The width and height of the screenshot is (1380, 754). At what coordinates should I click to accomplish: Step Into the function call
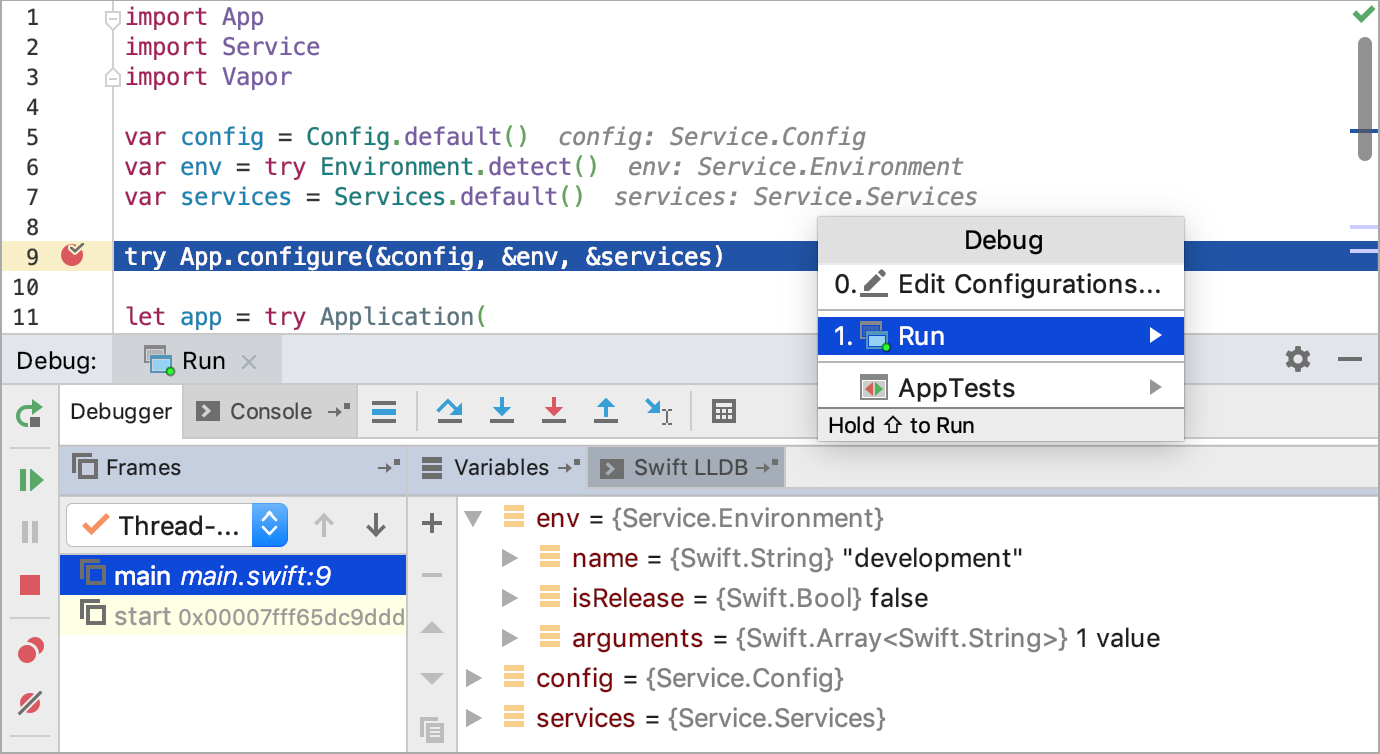pos(502,410)
